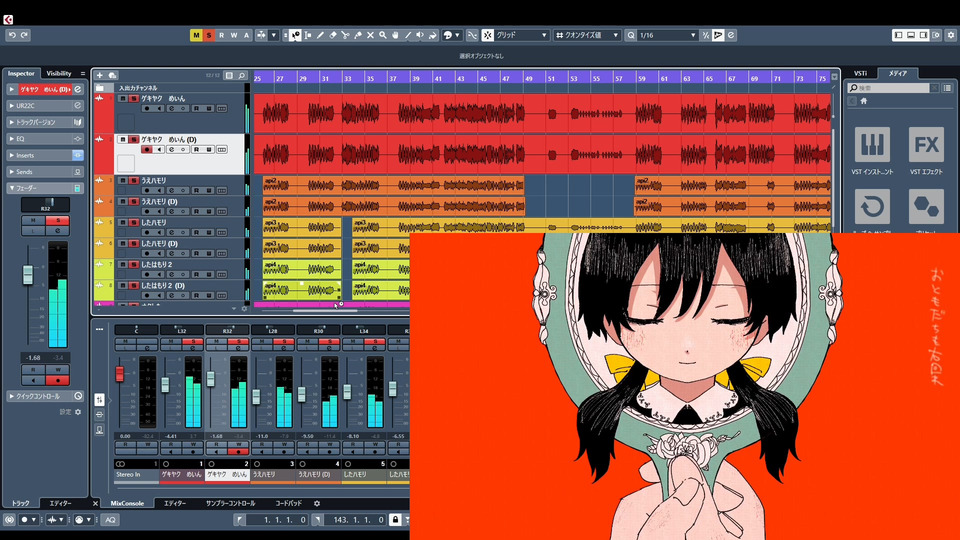Open MixConsole lower zone settings gear
Viewport: 960px width, 540px height.
[317, 503]
